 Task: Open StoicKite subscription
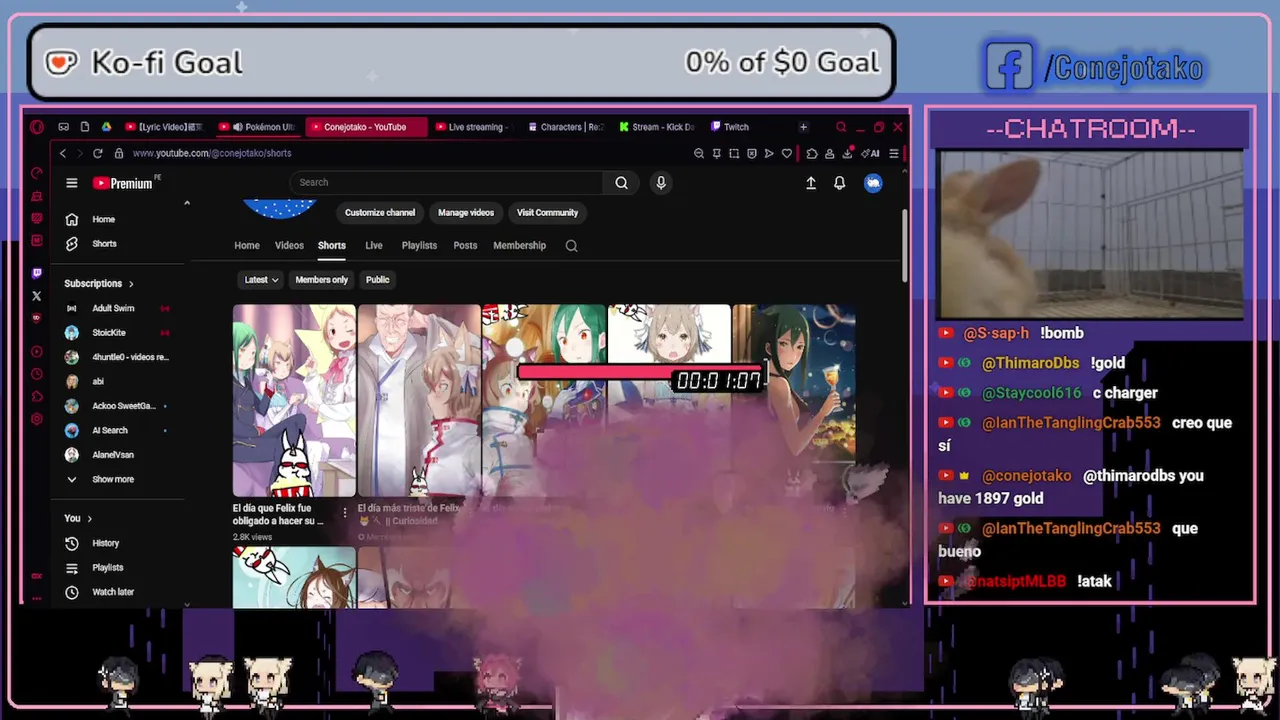coord(108,333)
